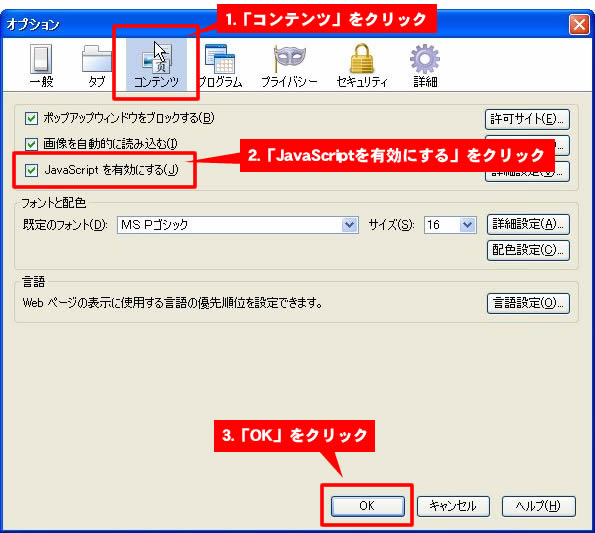Click the キャンセル button
595x533 pixels.
pos(453,506)
